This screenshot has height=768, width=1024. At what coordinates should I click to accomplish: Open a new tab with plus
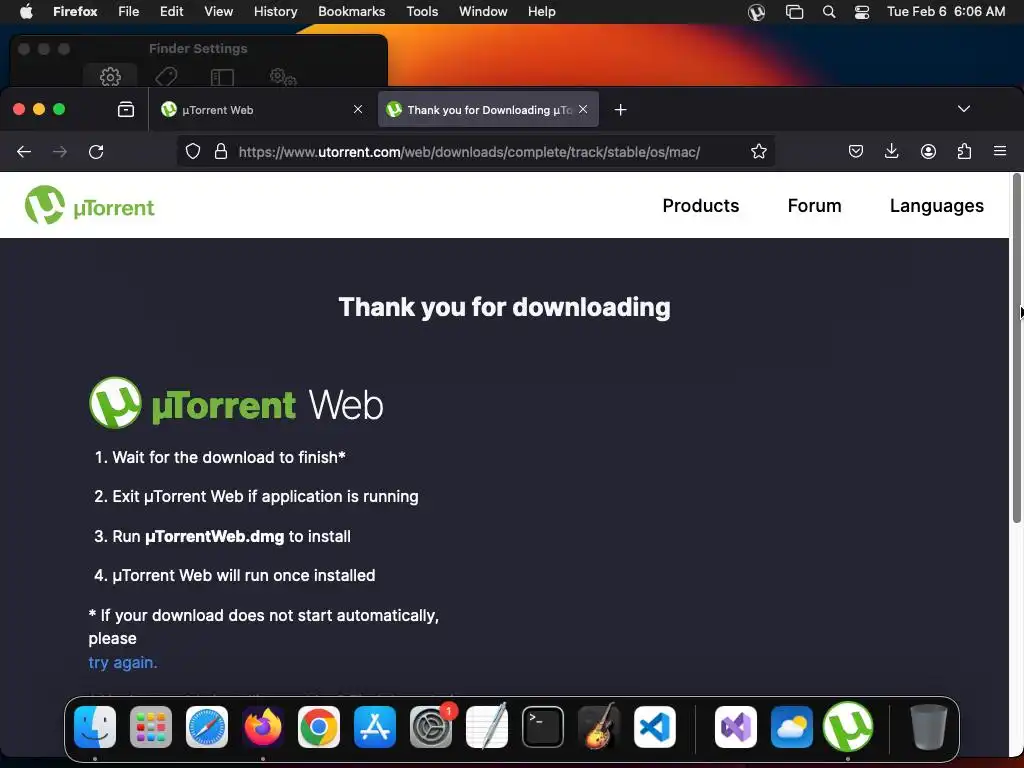tap(620, 110)
